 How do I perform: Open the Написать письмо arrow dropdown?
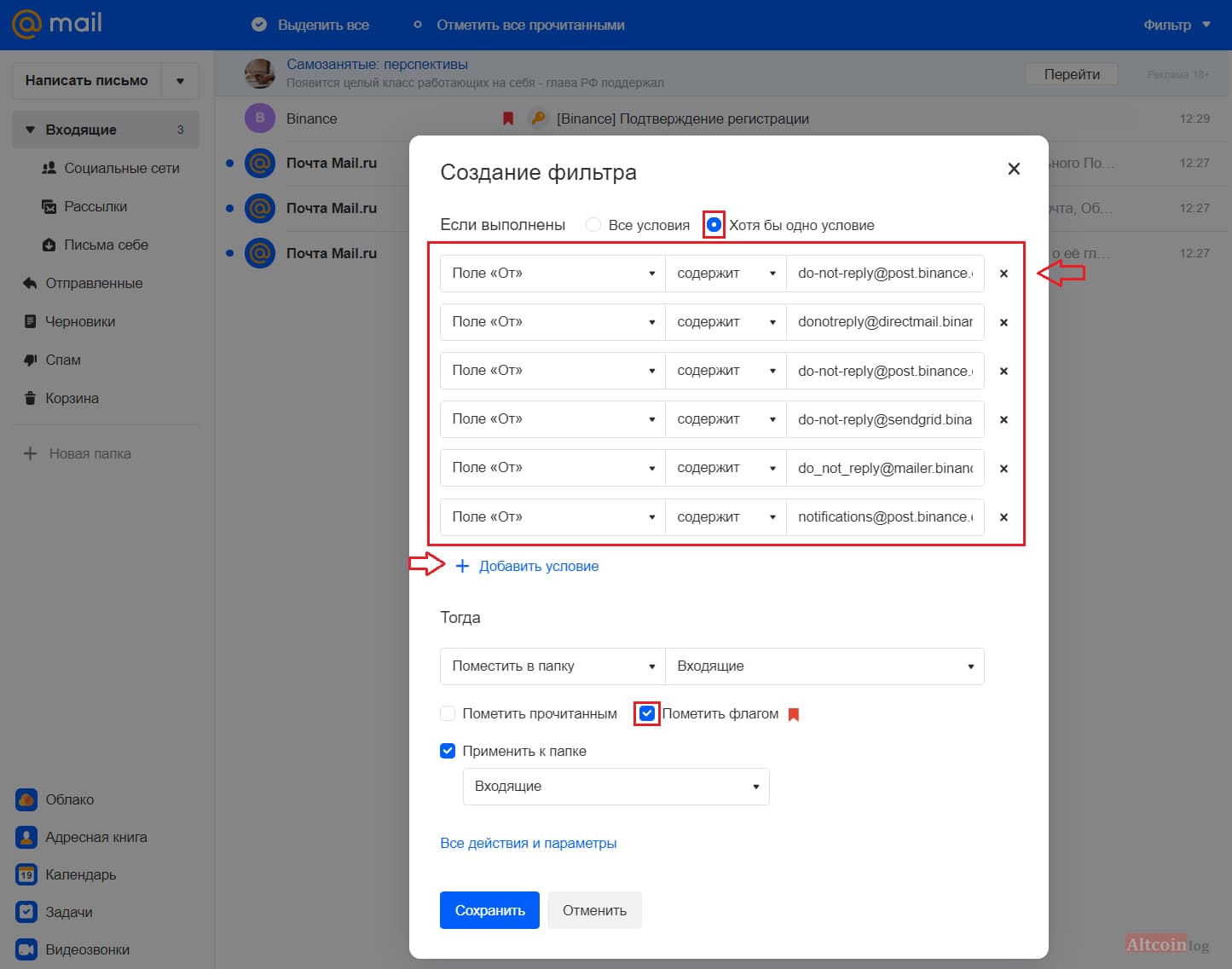(x=180, y=81)
